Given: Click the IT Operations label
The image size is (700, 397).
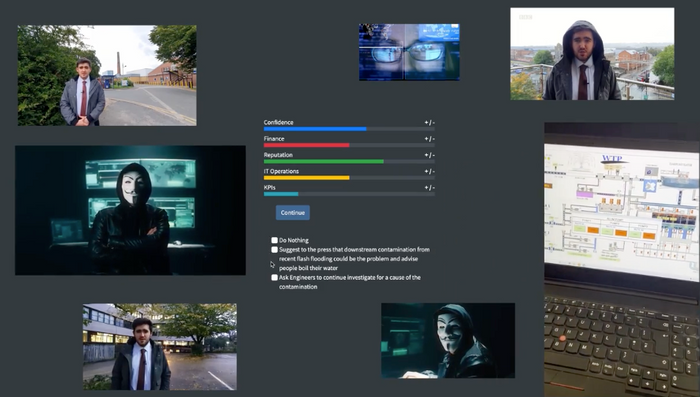Looking at the screenshot, I should tap(281, 171).
